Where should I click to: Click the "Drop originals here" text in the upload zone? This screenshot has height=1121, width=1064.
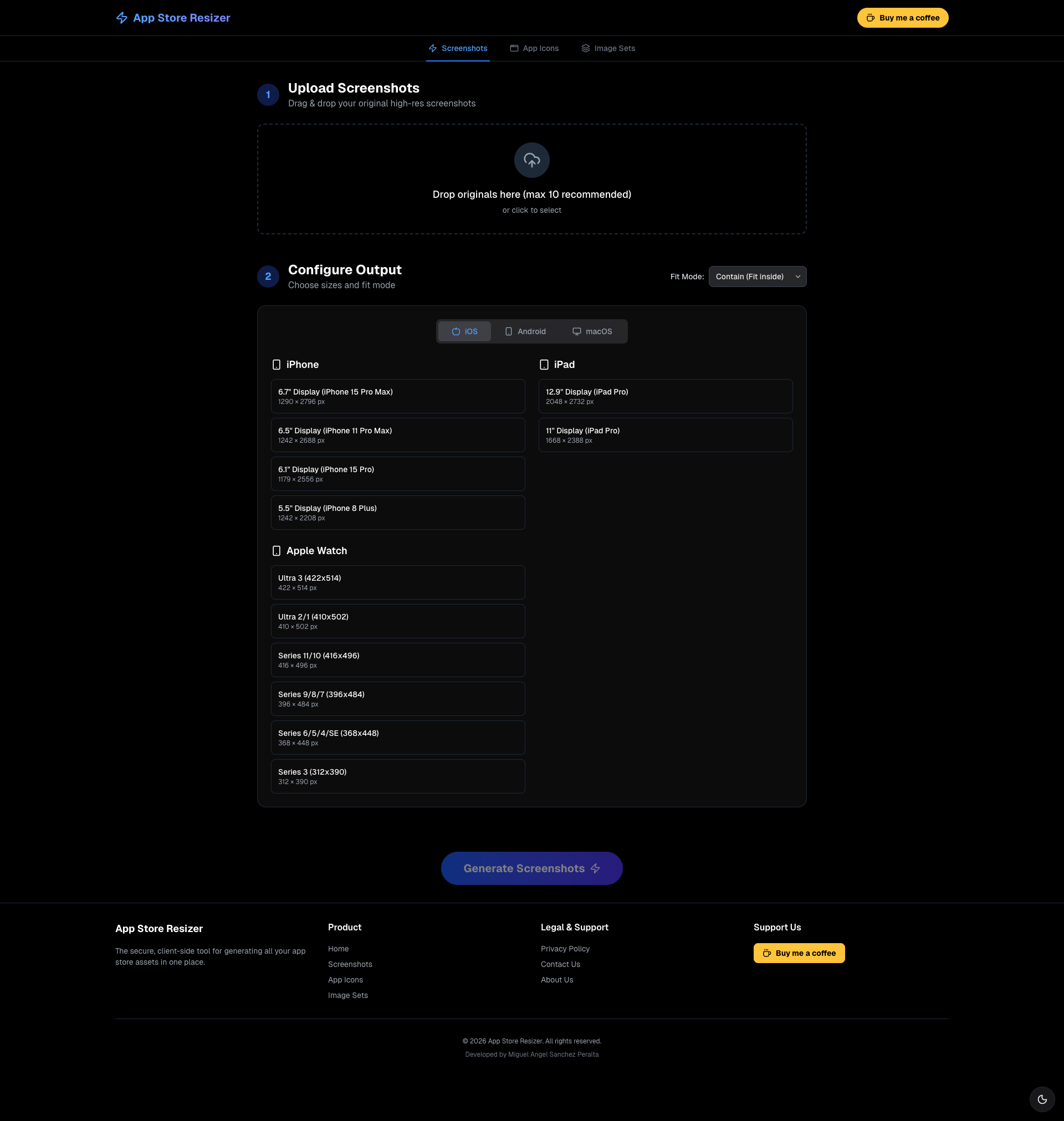click(x=531, y=194)
